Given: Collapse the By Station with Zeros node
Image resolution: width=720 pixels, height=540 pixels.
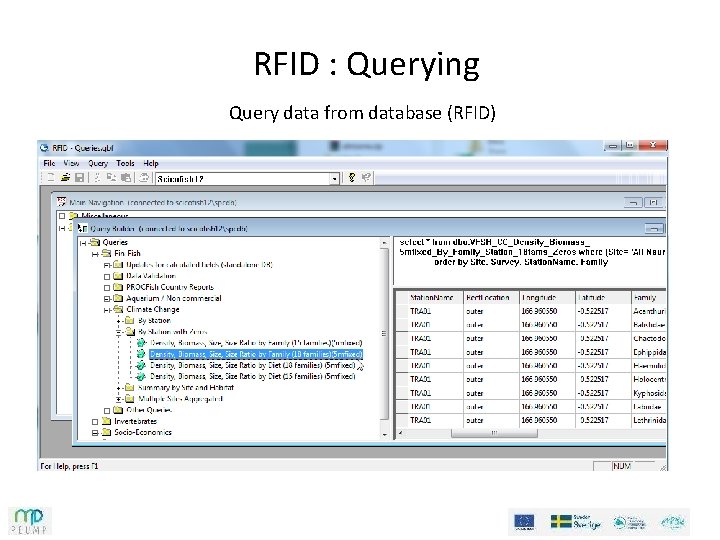Looking at the screenshot, I should pos(119,332).
